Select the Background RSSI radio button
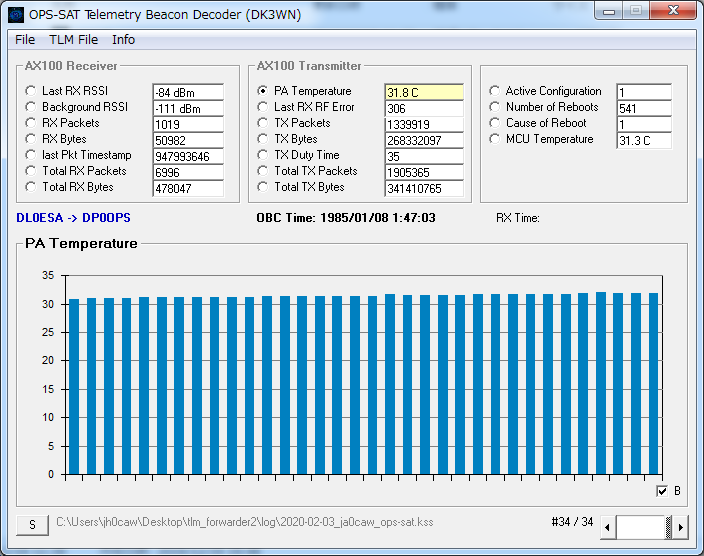 pos(31,107)
